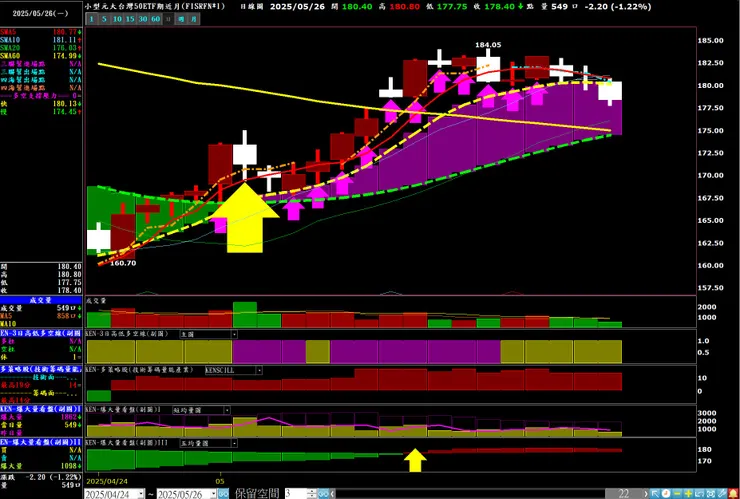Viewport: 740px width, 499px height.
Task: Switch to the weekly (週) chart timeframe
Action: pos(180,19)
